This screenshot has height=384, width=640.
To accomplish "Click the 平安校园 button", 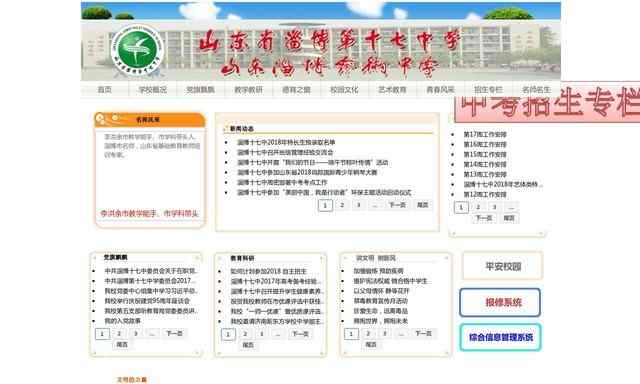I will (503, 266).
